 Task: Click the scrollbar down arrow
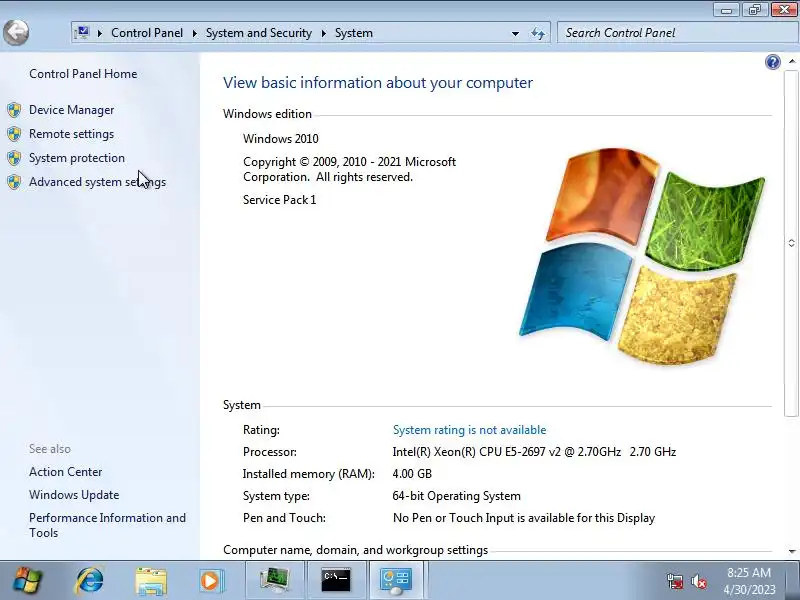pyautogui.click(x=792, y=551)
